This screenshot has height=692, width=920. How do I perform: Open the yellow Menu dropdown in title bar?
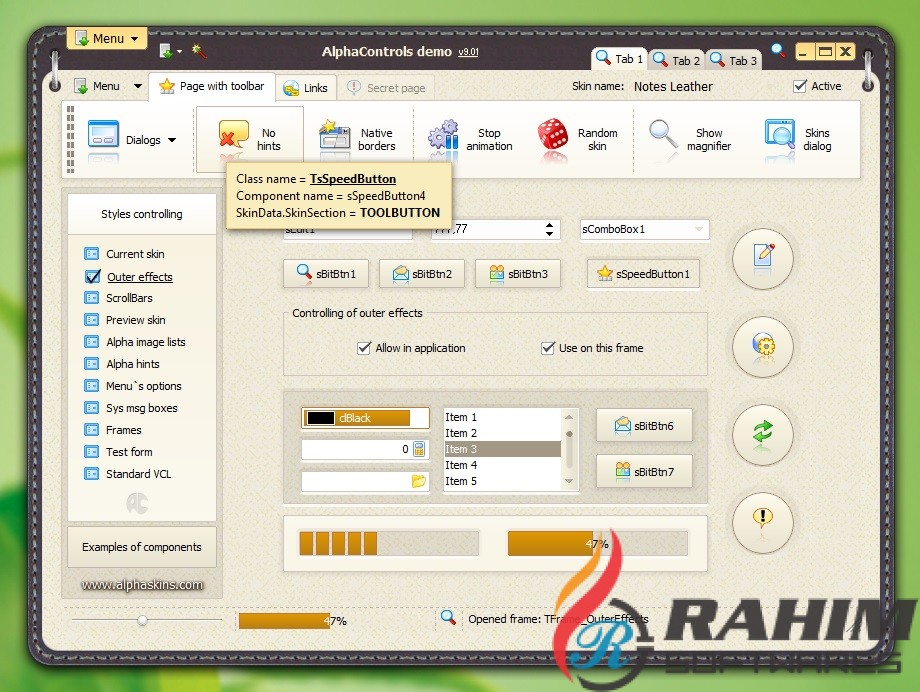[x=107, y=39]
